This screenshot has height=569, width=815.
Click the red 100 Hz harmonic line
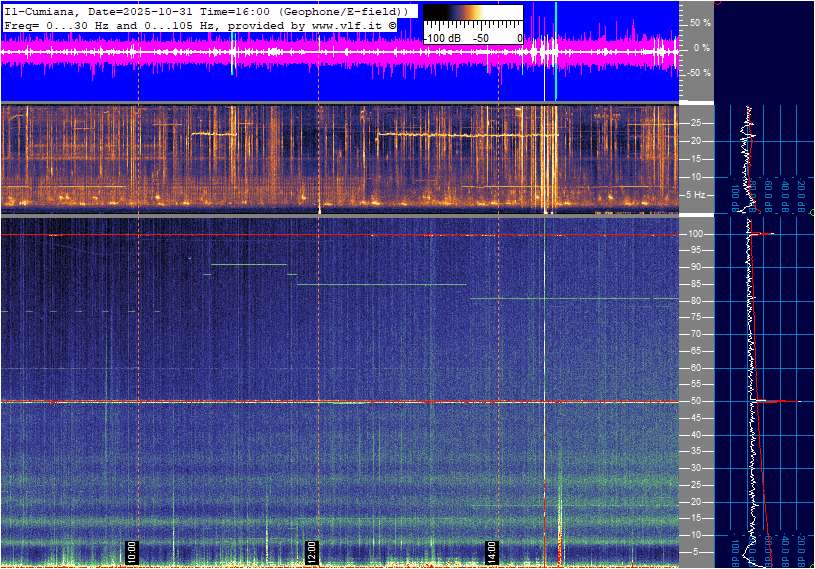(300, 235)
